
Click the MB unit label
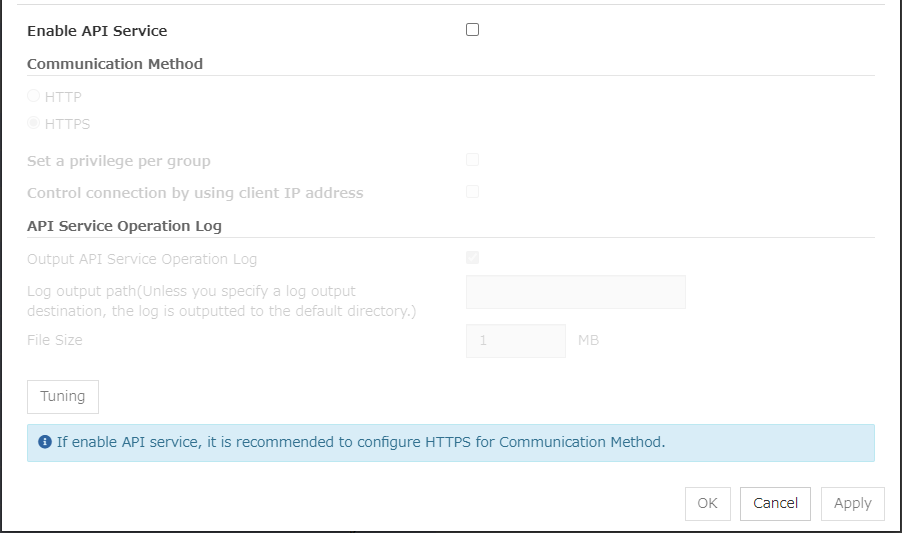tap(588, 341)
